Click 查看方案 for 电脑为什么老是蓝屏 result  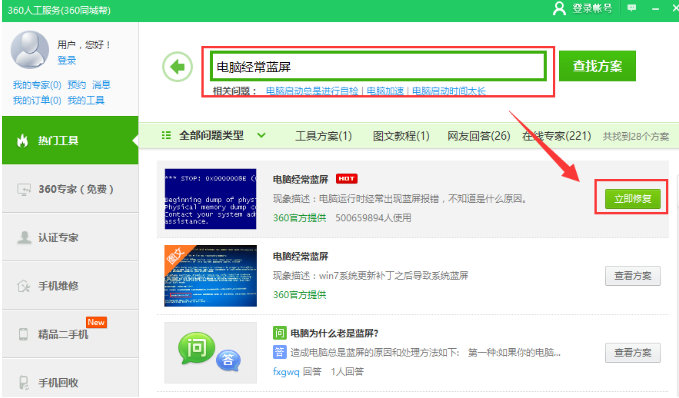[633, 353]
